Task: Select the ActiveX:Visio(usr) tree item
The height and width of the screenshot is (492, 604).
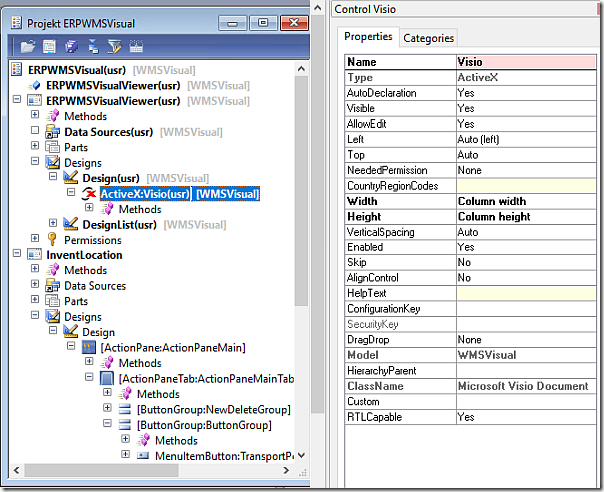Action: [x=178, y=194]
